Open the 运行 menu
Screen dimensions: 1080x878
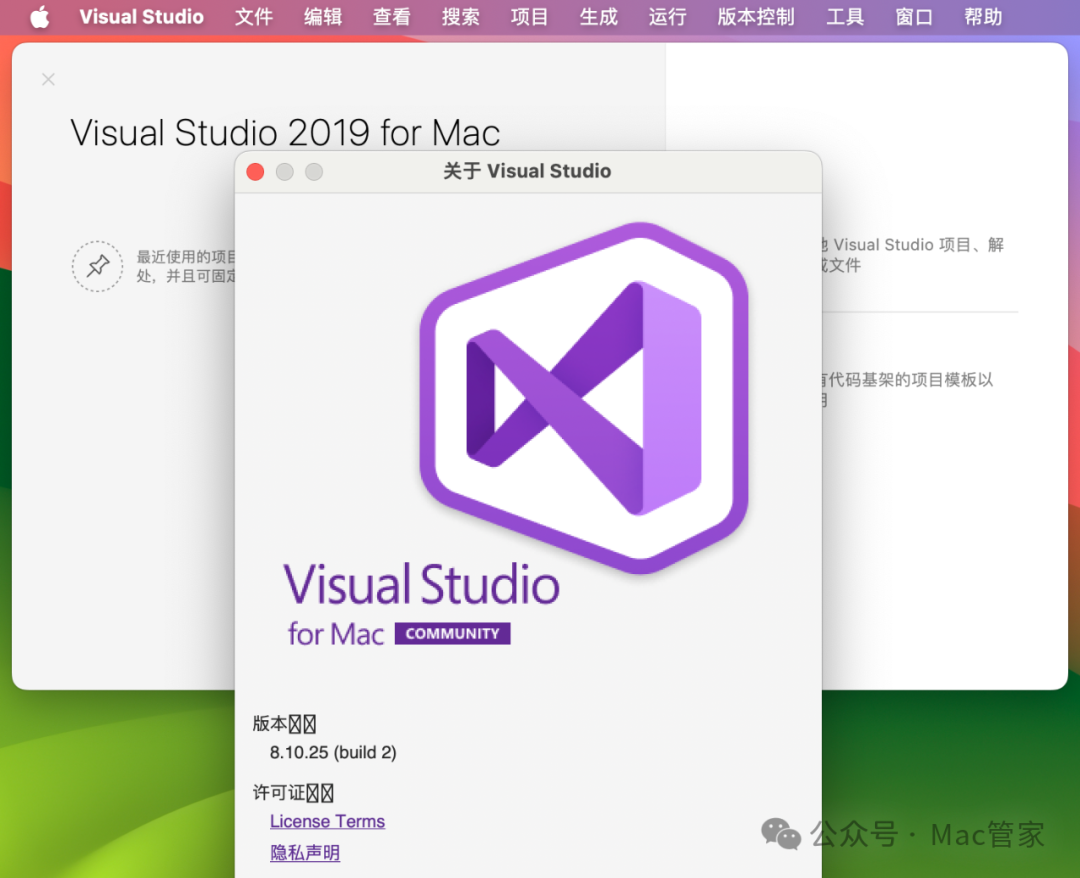coord(667,17)
